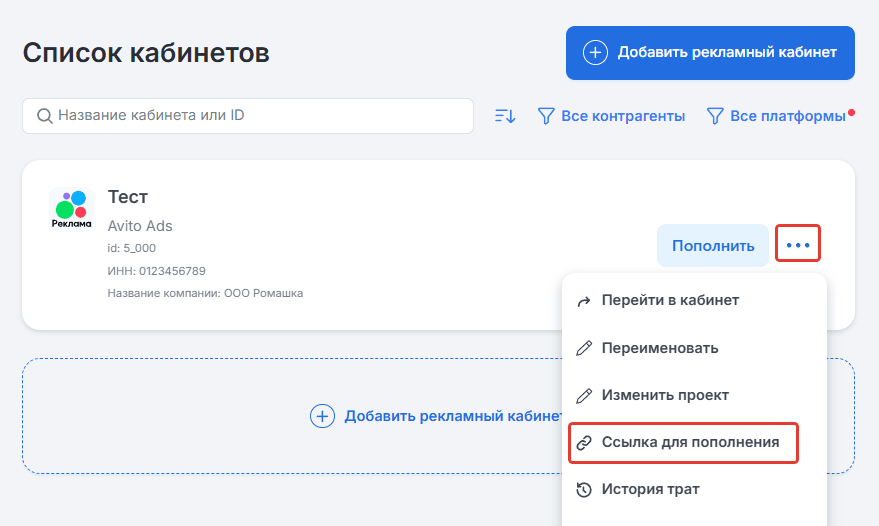Click the Список кабинетов heading

click(x=146, y=53)
